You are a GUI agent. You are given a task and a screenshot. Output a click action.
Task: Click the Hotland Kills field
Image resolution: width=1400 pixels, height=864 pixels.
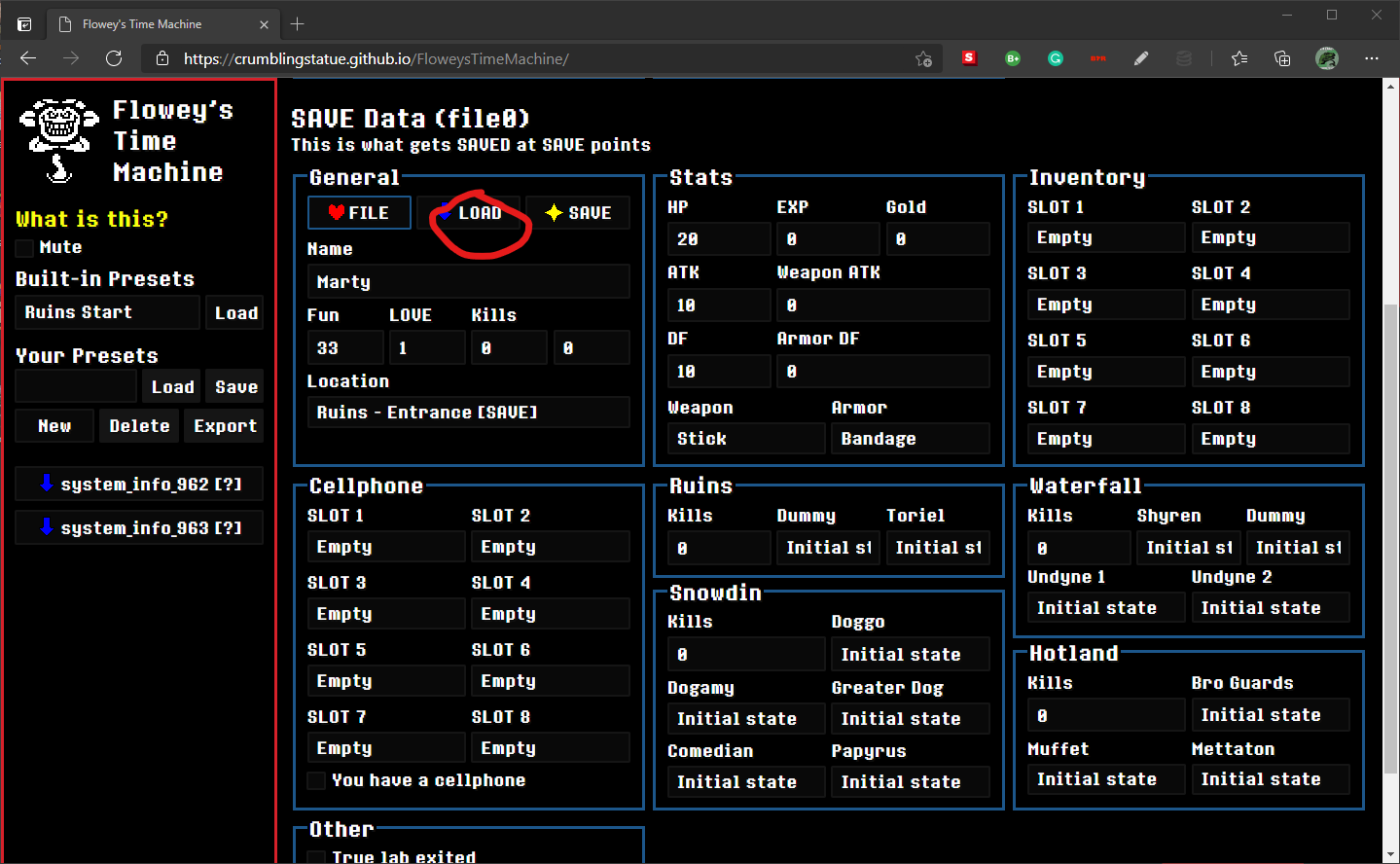pyautogui.click(x=1106, y=716)
